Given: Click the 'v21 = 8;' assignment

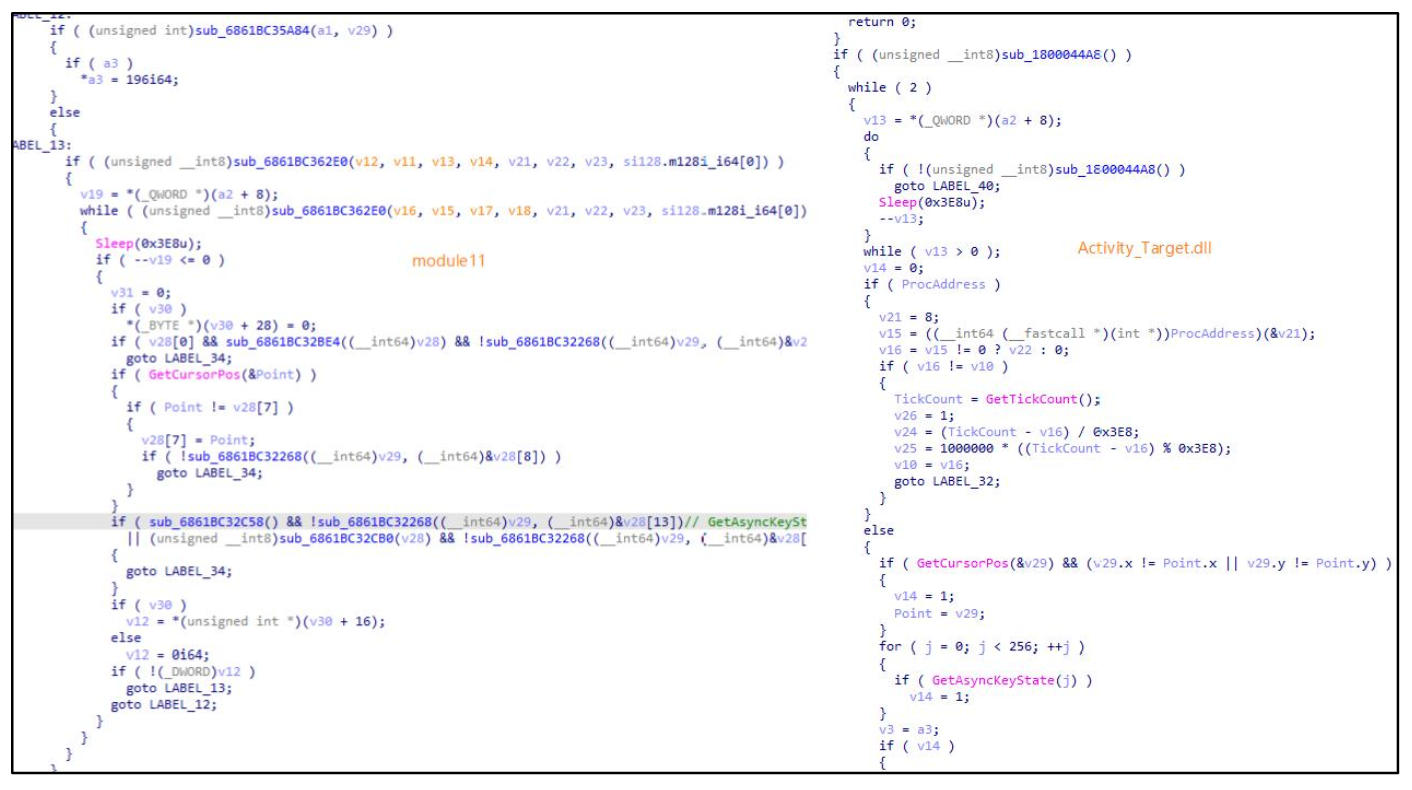Looking at the screenshot, I should pos(908,317).
